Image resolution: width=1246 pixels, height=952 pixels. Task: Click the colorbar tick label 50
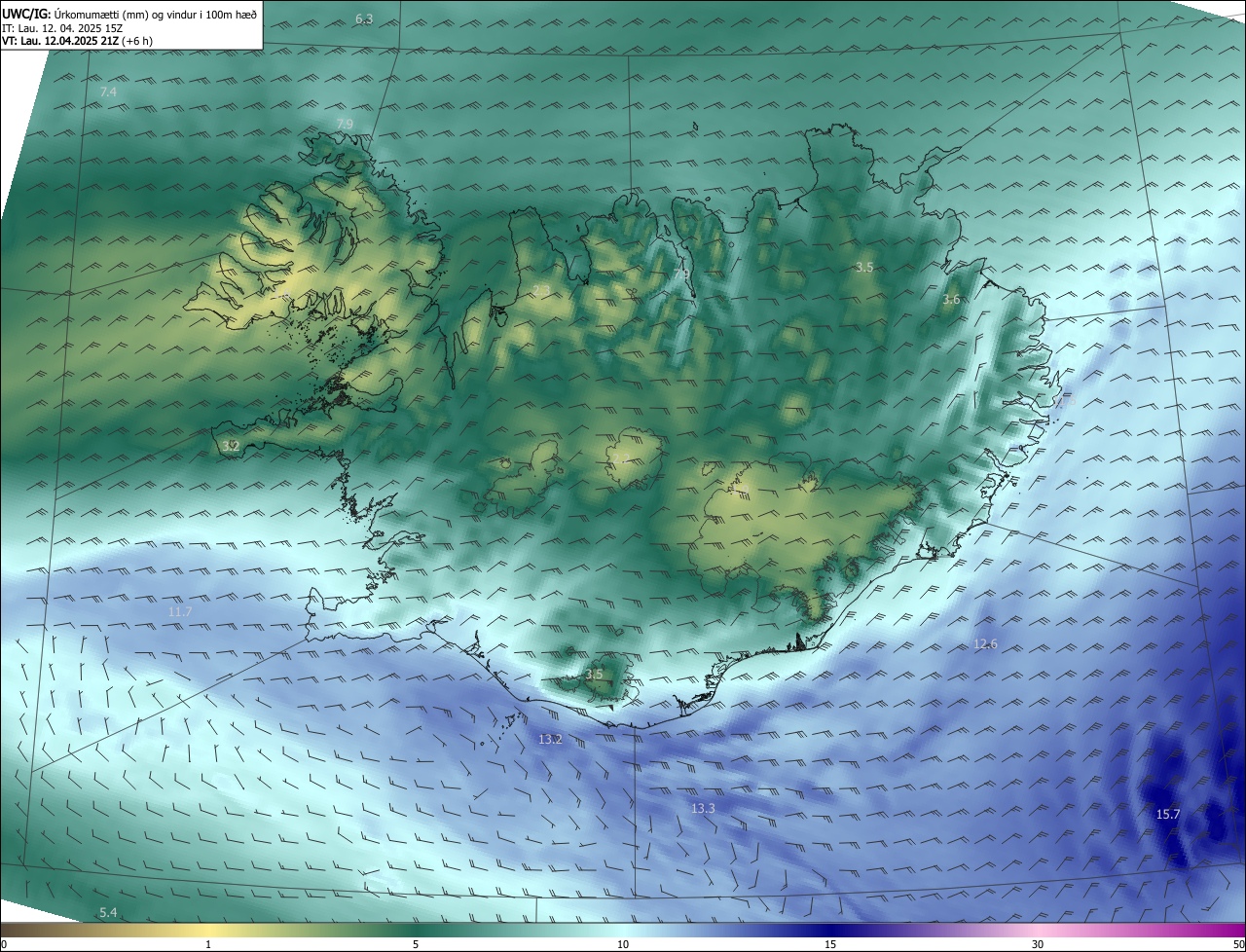click(x=1238, y=945)
